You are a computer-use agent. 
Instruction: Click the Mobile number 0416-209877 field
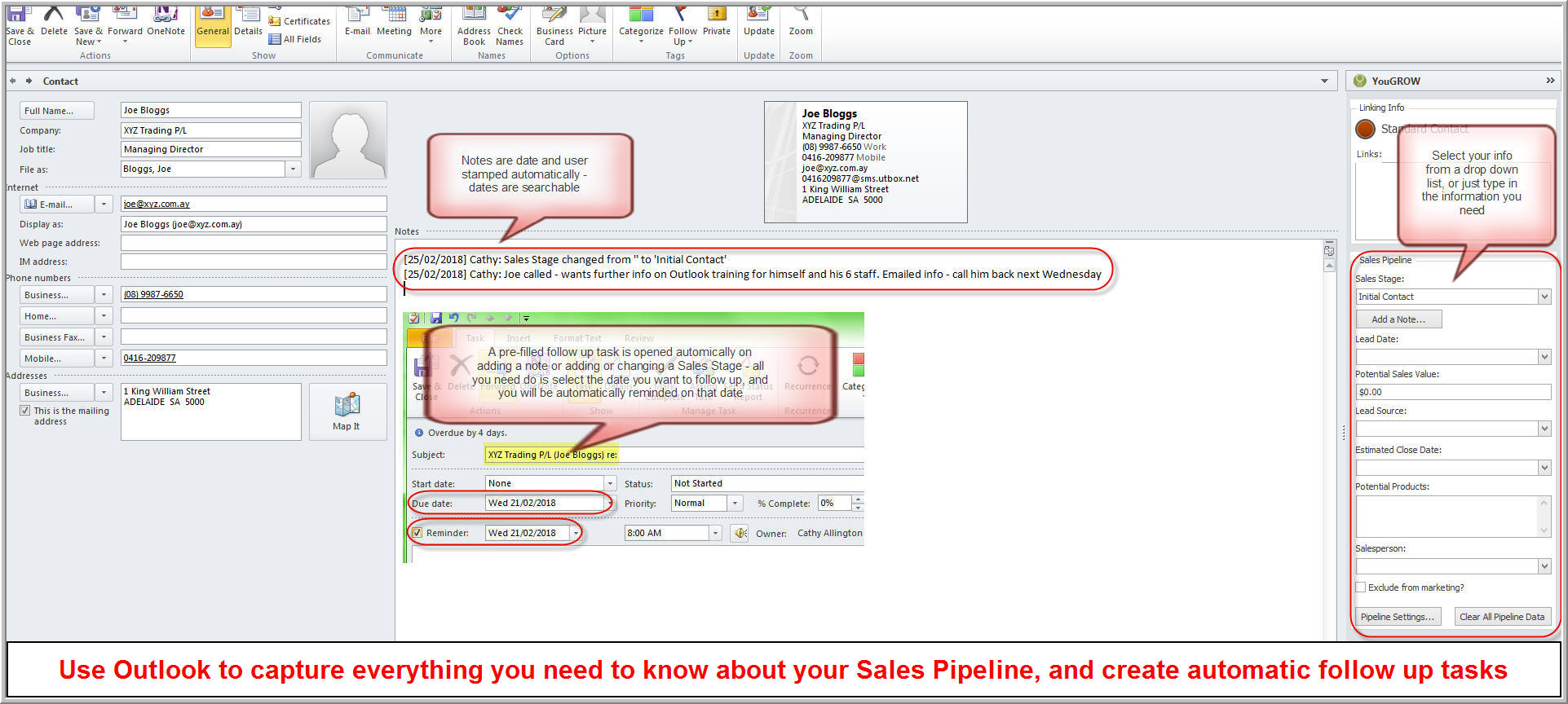pyautogui.click(x=254, y=359)
